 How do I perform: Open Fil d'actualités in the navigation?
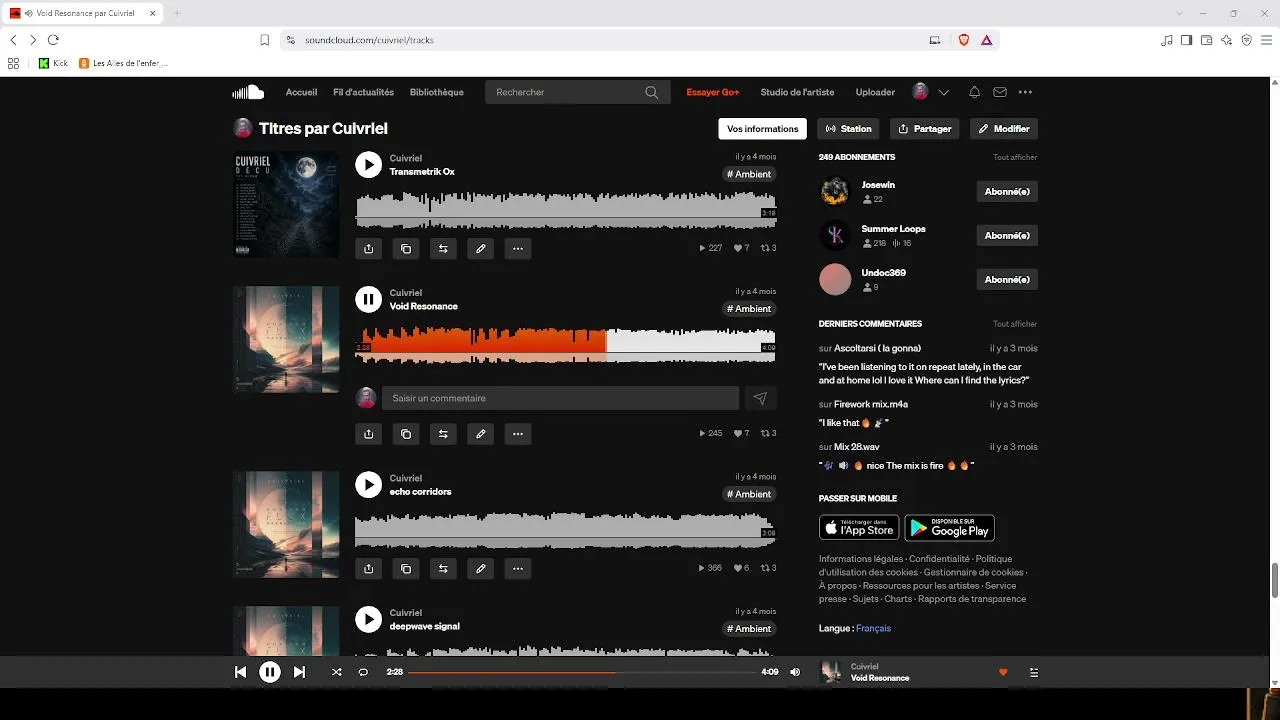tap(363, 92)
